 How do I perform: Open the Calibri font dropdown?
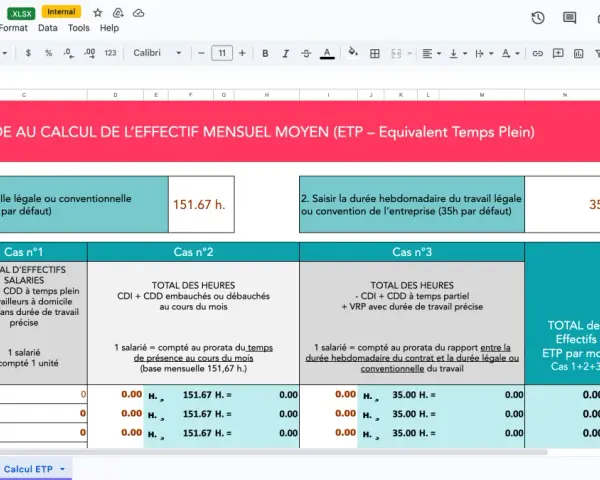click(157, 53)
